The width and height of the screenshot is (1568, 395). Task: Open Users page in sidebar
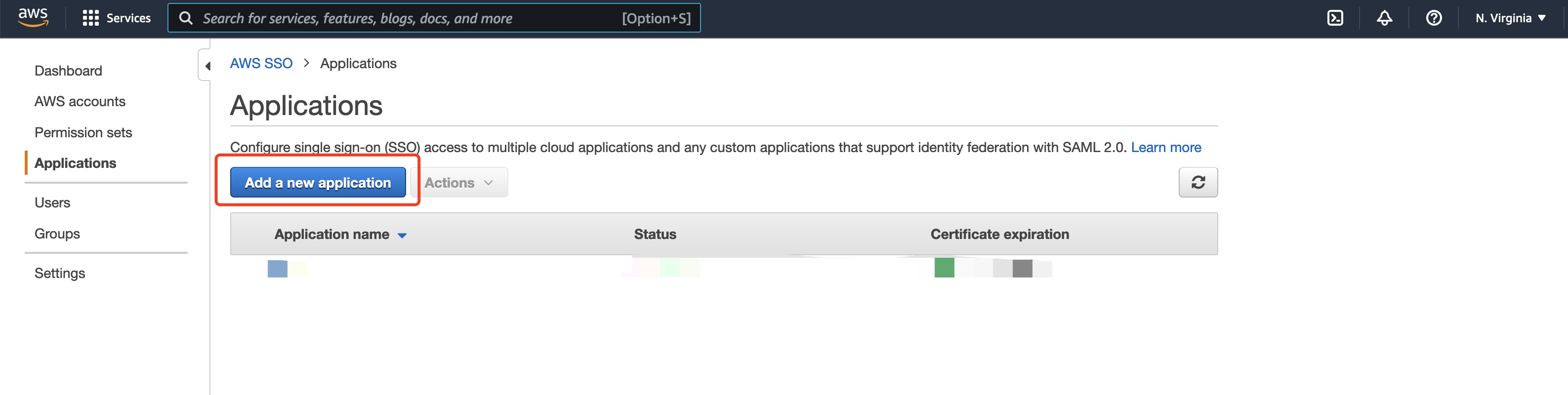52,202
